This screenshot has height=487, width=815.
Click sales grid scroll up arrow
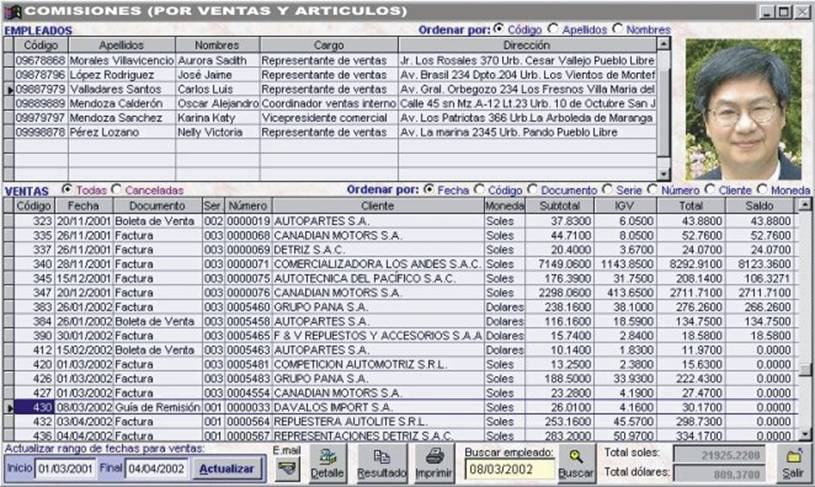coord(805,205)
